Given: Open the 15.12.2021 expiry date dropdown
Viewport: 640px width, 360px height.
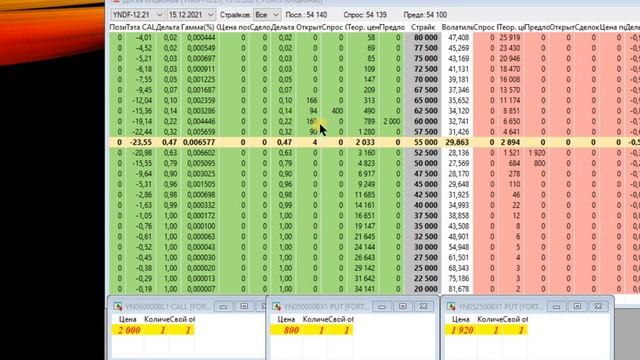Looking at the screenshot, I should point(191,15).
